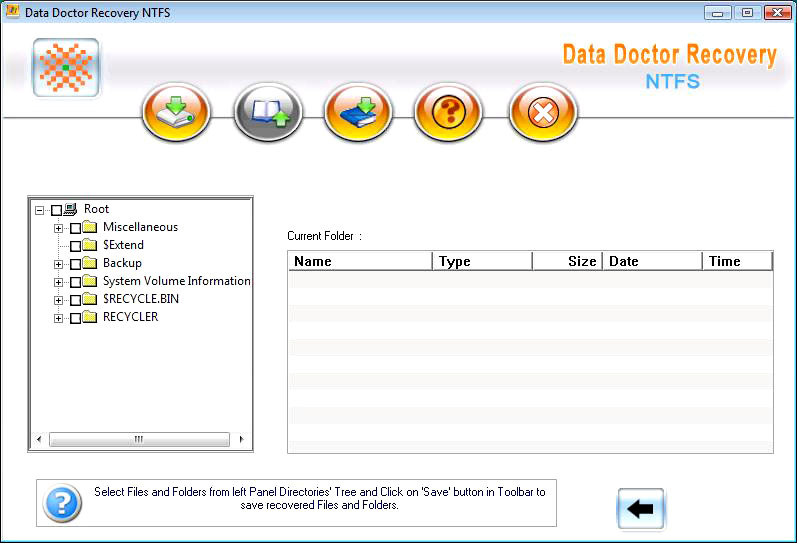The width and height of the screenshot is (797, 543).
Task: Select the RECYCLER tree label
Action: (x=131, y=317)
